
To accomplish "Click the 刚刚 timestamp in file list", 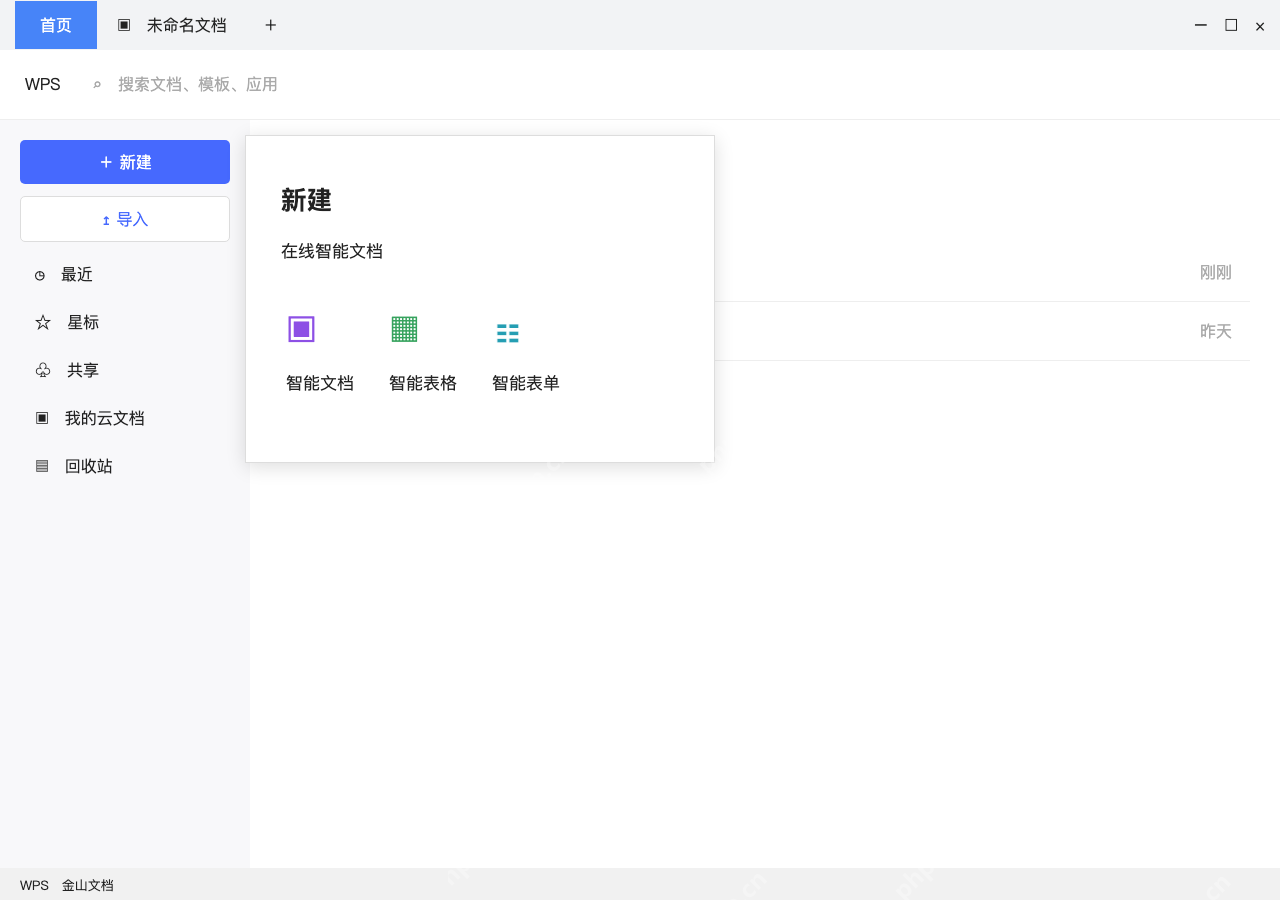I will (x=1216, y=272).
